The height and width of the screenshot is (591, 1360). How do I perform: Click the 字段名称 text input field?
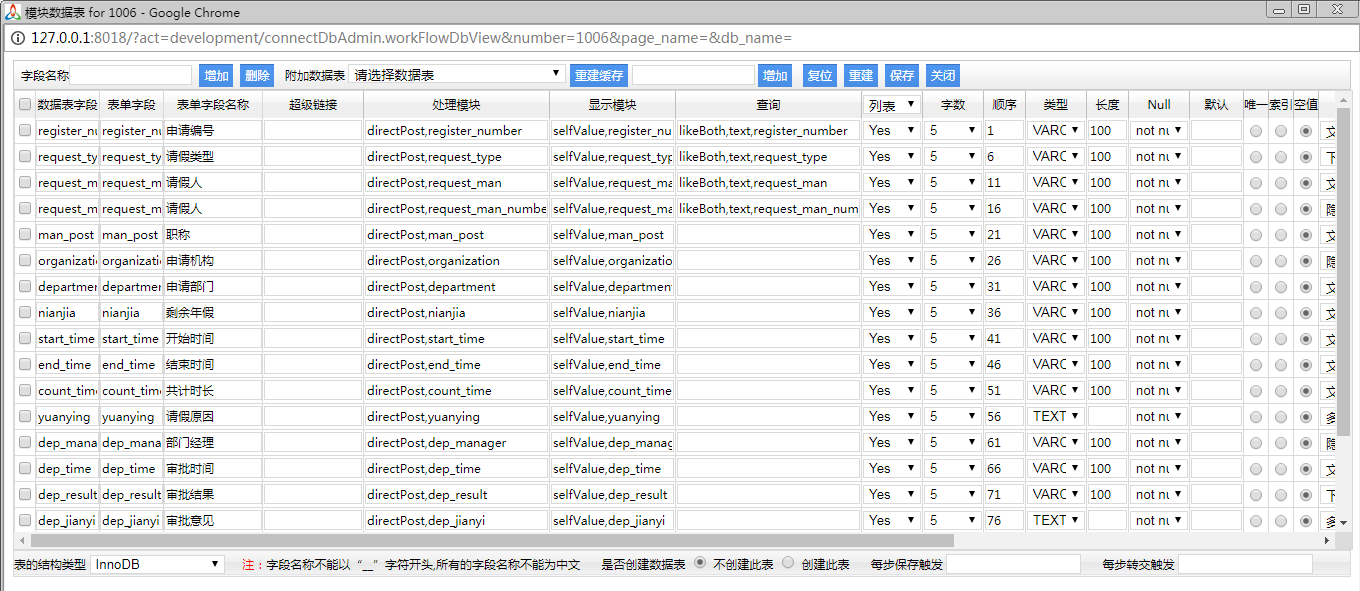pyautogui.click(x=130, y=75)
